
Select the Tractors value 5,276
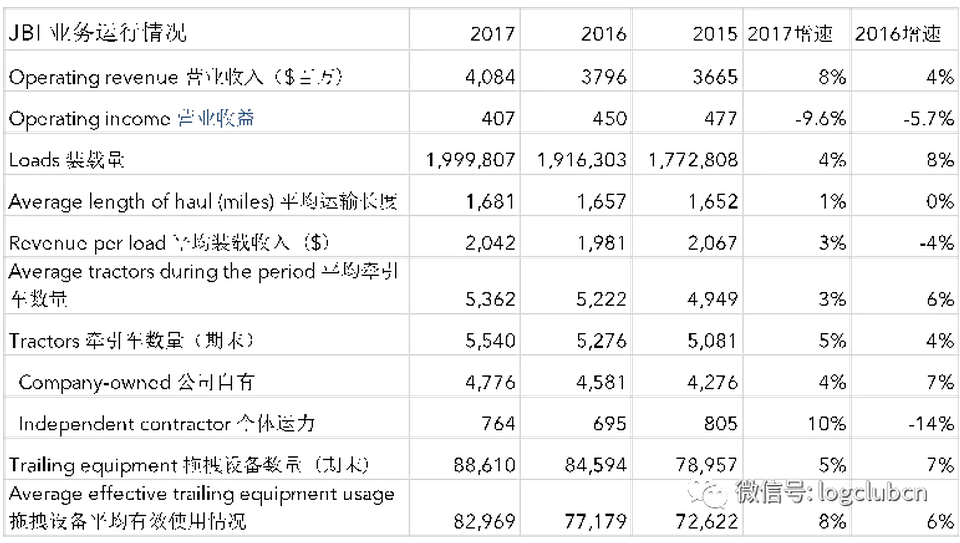click(601, 340)
